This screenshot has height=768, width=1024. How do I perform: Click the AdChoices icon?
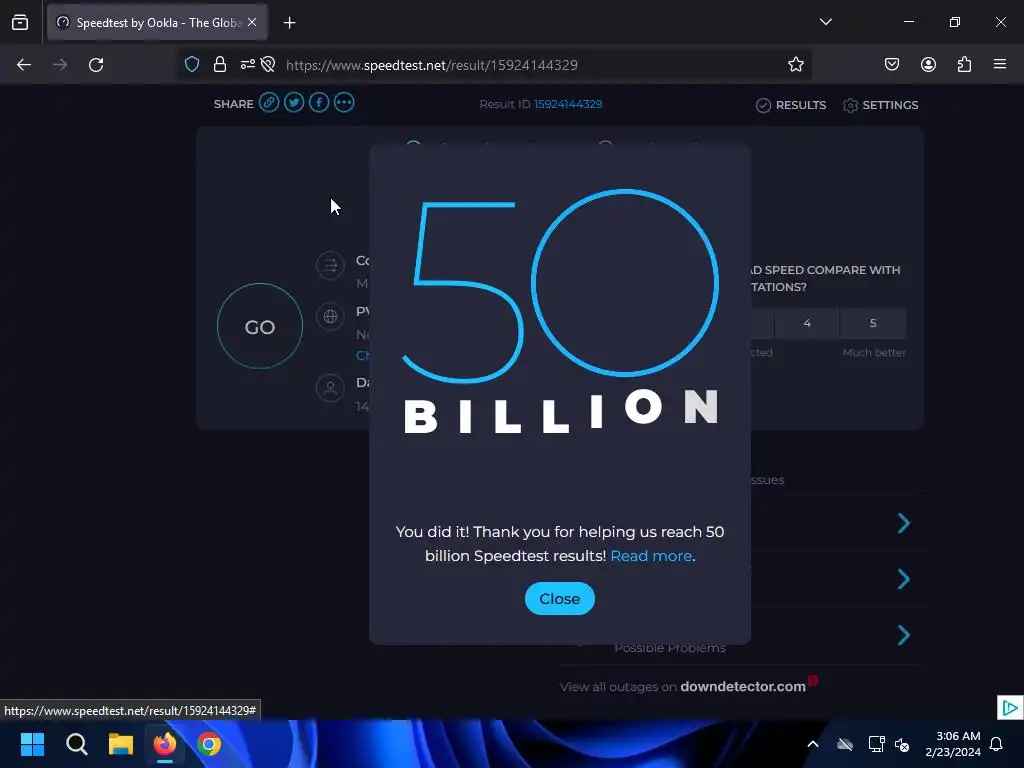[x=1010, y=707]
